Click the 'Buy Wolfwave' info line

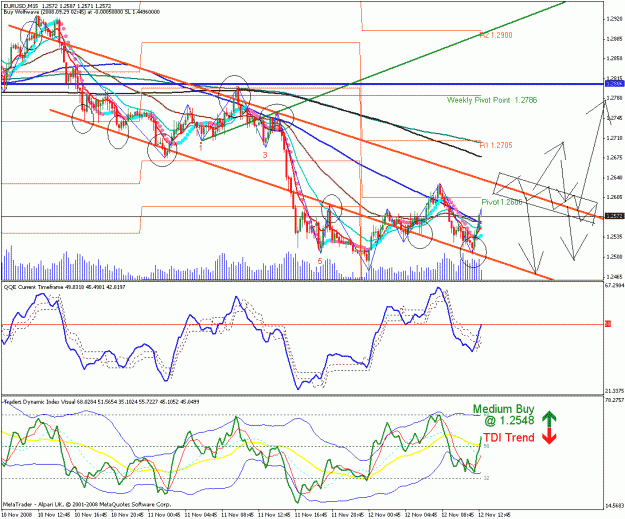coord(81,12)
